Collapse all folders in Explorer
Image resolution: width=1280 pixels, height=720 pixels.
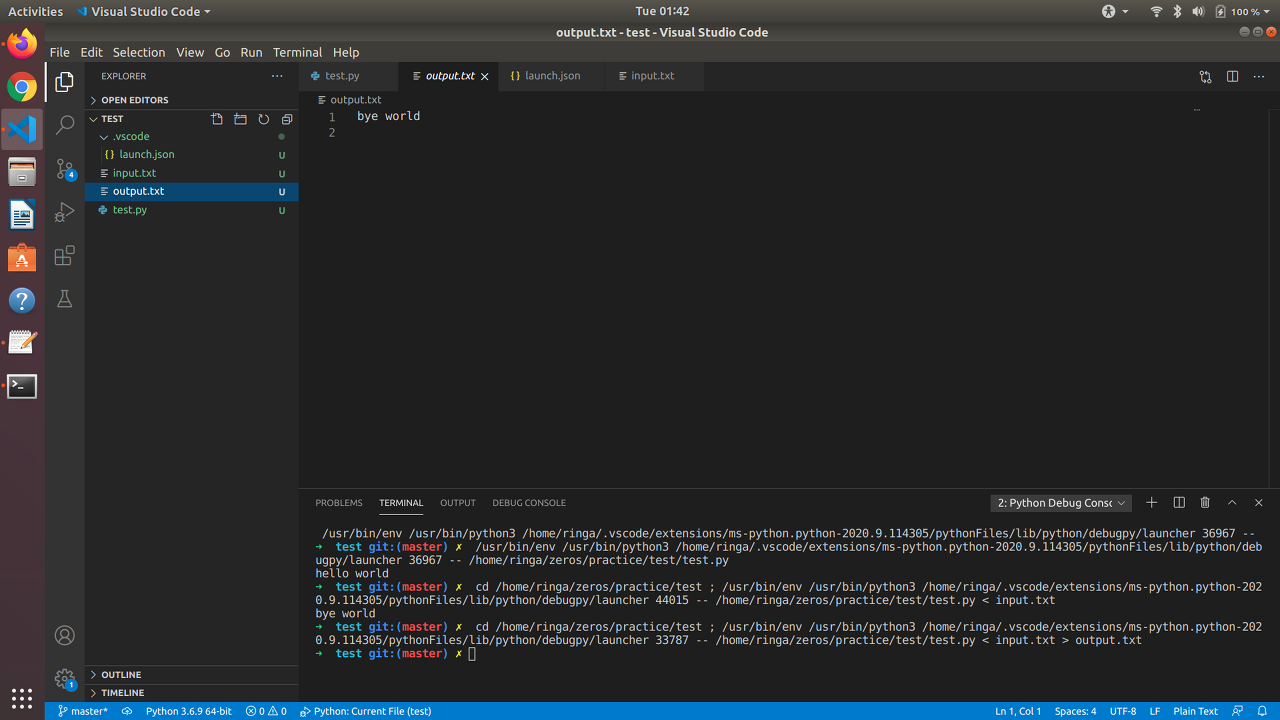(287, 119)
